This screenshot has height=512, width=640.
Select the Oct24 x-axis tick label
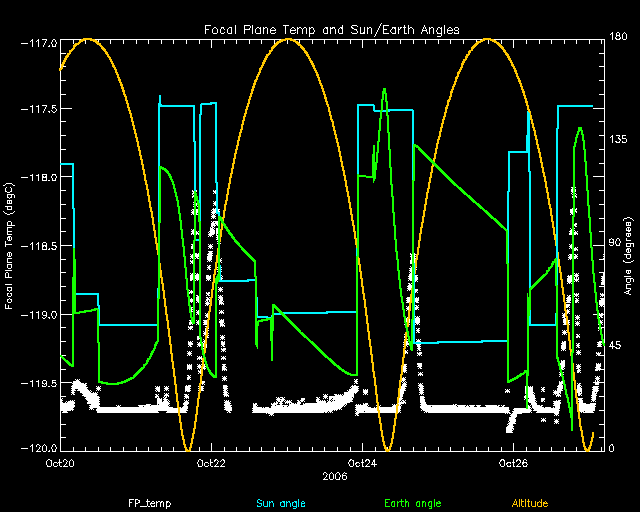coord(361,464)
